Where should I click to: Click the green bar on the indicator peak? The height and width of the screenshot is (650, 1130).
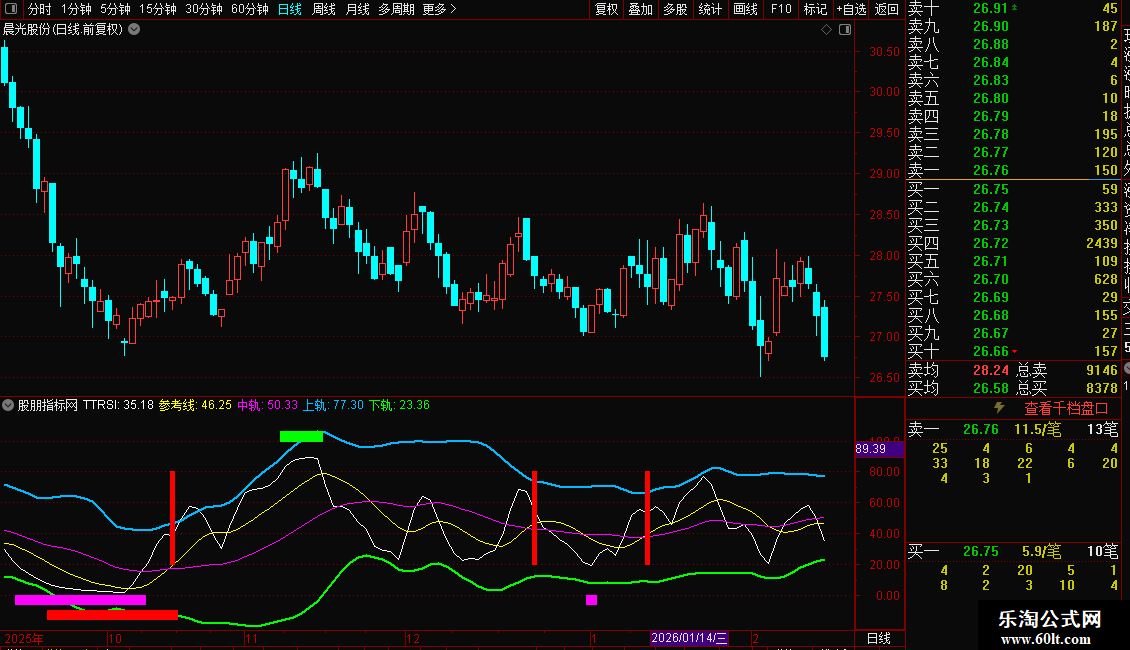coord(301,436)
